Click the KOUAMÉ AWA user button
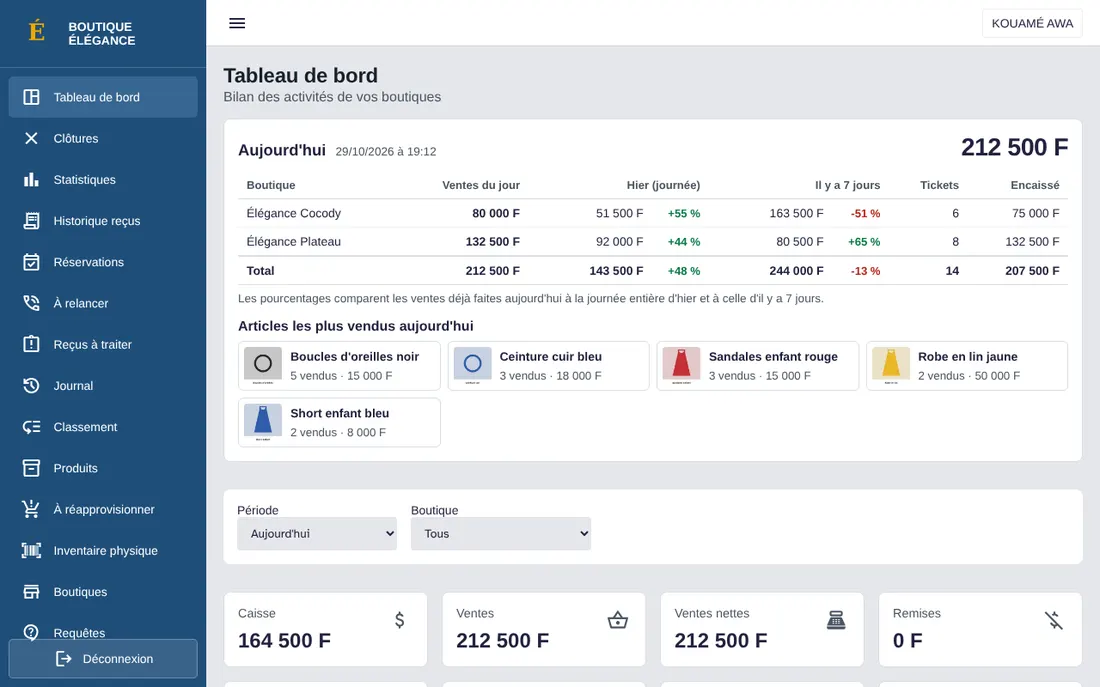This screenshot has height=687, width=1100. [x=1032, y=23]
